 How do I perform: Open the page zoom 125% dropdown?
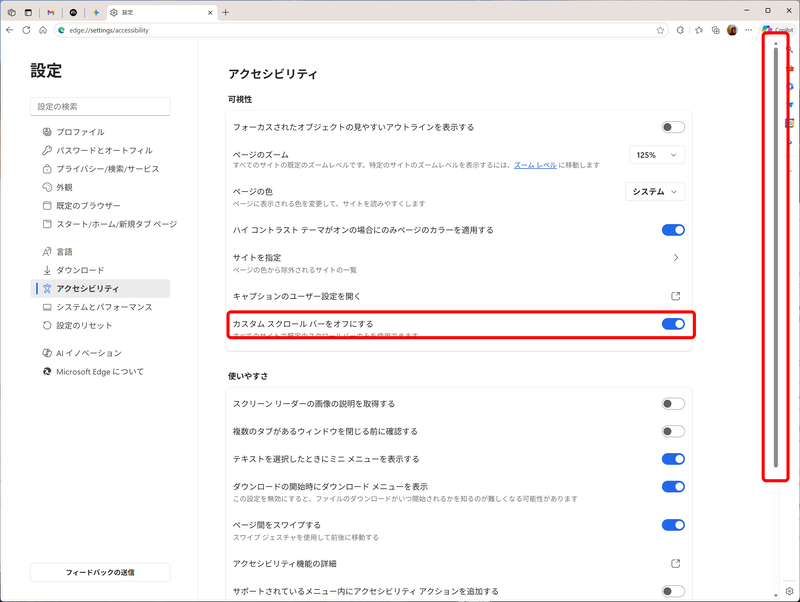pos(655,155)
